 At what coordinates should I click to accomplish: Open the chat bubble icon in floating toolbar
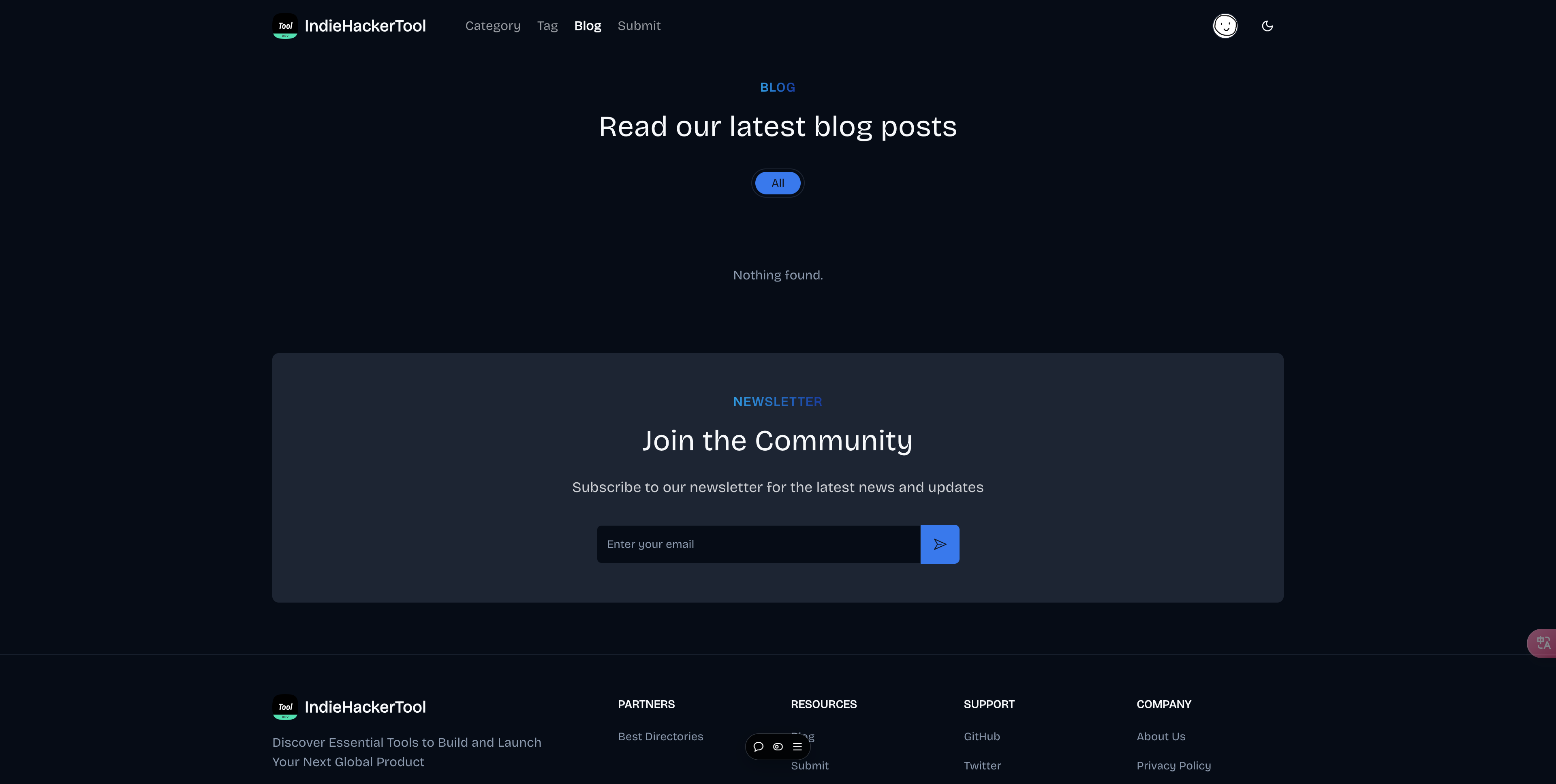pos(759,747)
